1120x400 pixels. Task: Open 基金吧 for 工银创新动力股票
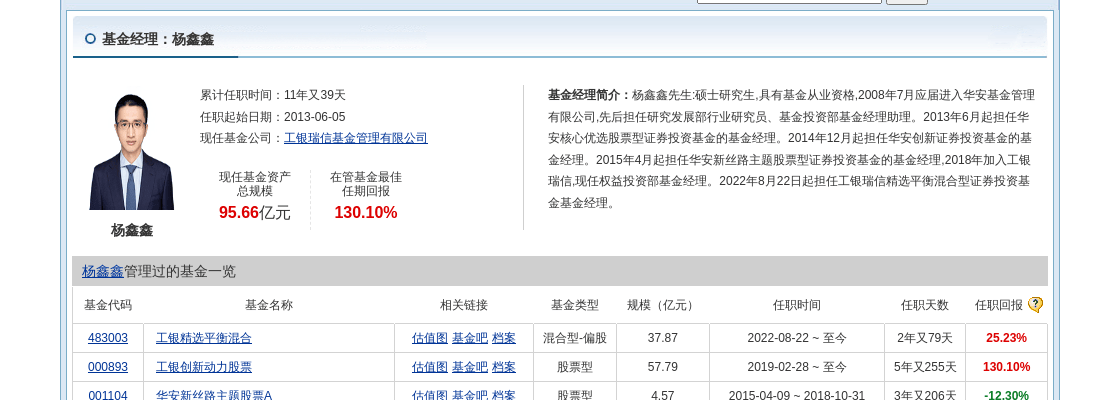pos(470,367)
